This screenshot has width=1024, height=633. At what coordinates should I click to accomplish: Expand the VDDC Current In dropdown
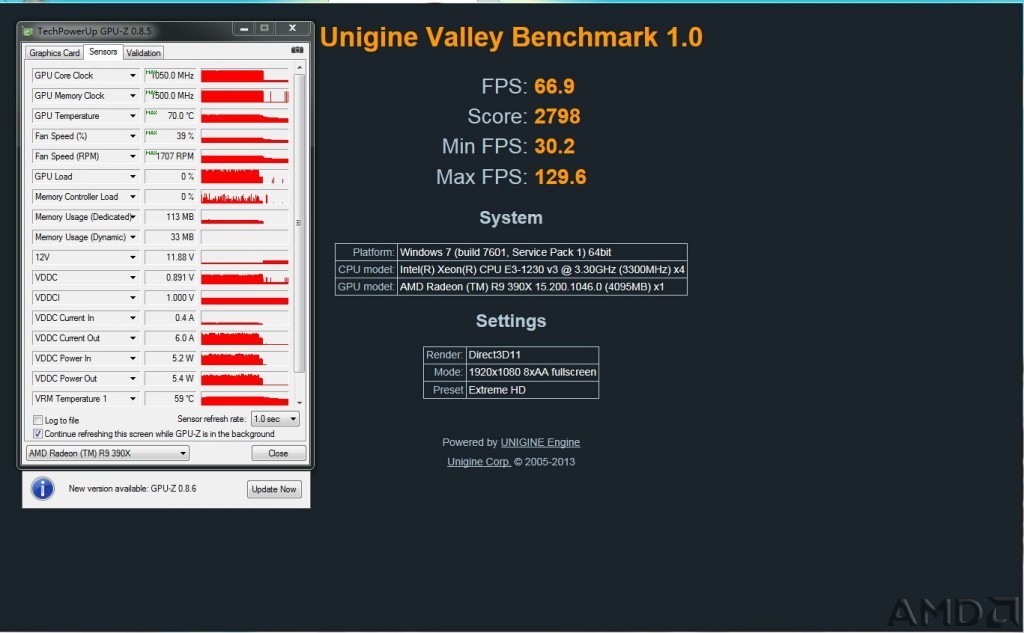133,318
